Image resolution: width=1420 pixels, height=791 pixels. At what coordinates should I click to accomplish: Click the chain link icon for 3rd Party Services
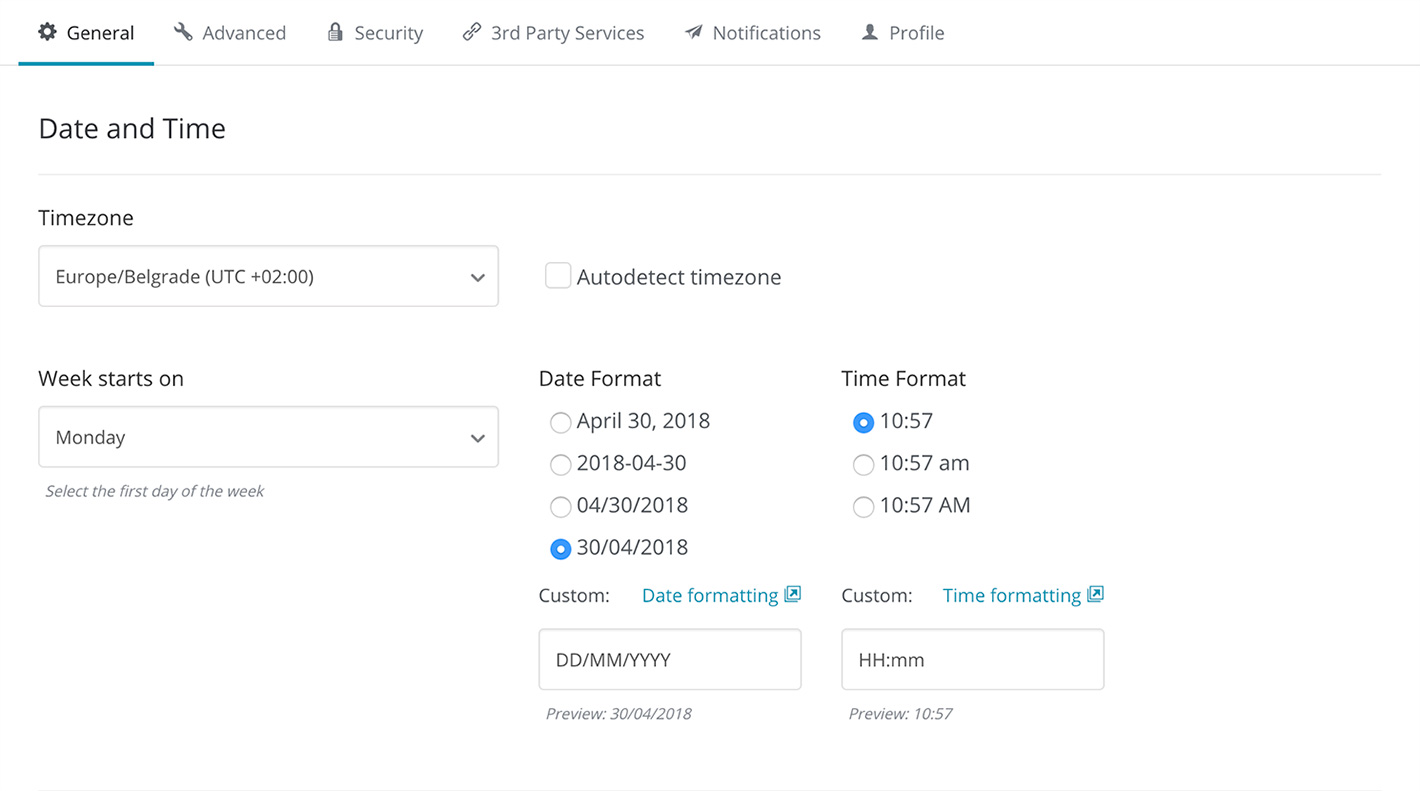471,32
